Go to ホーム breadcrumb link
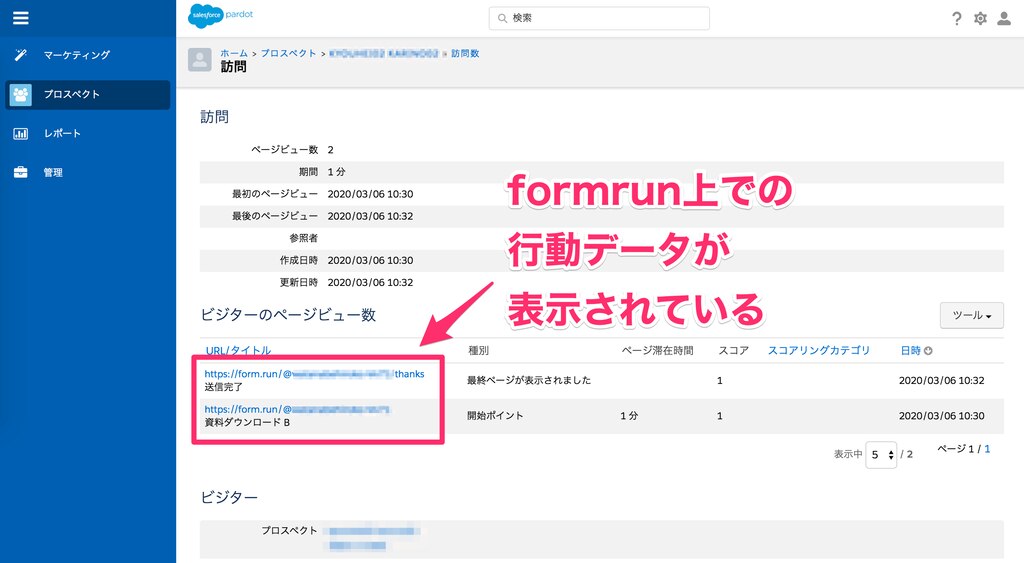The height and width of the screenshot is (563, 1024). (234, 54)
